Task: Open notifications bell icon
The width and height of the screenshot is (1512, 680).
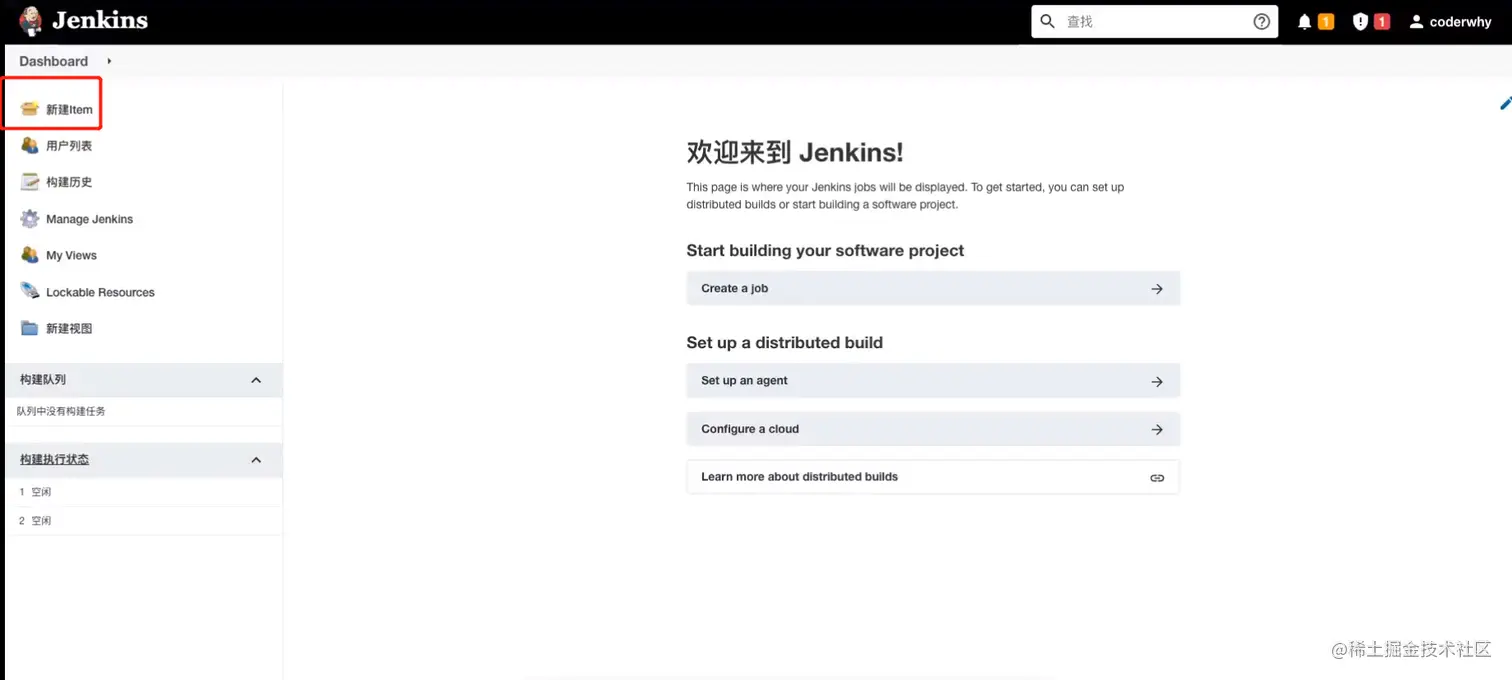Action: pyautogui.click(x=1304, y=21)
